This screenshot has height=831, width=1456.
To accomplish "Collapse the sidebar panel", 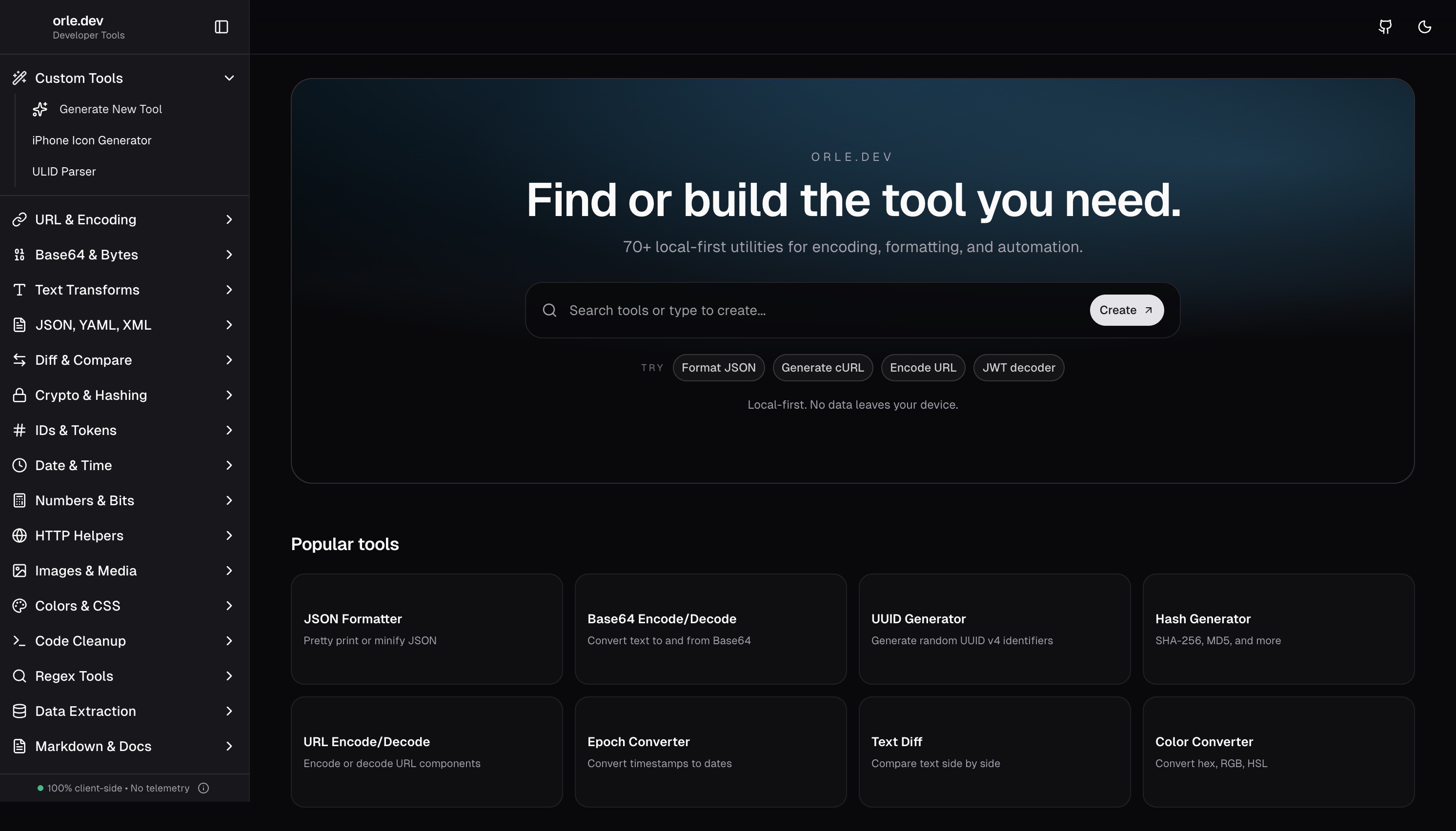I will coord(221,27).
